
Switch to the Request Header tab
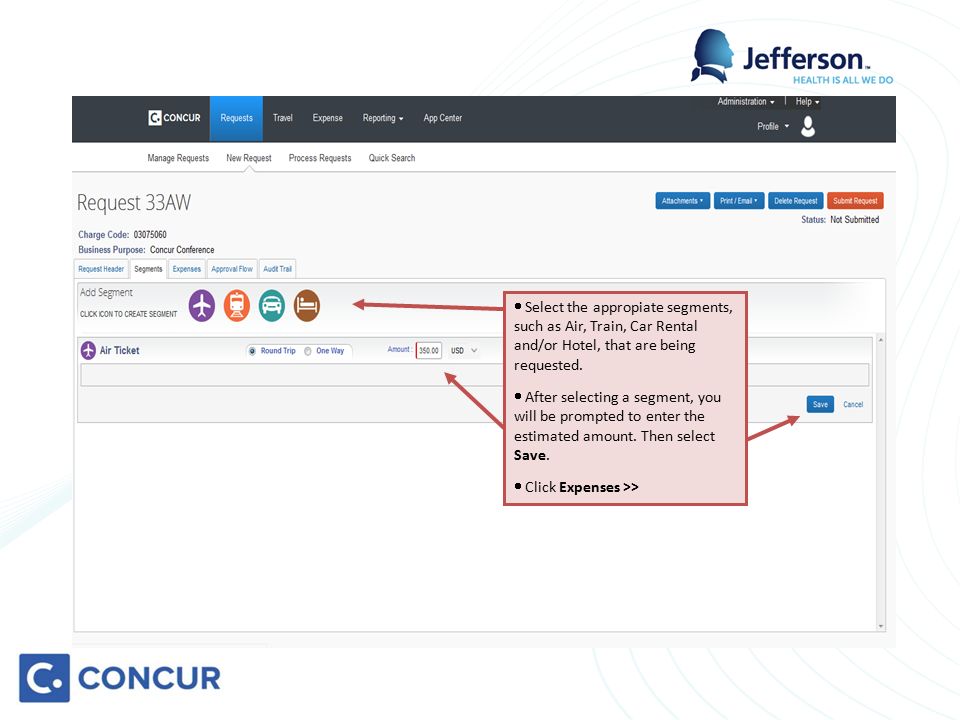pos(101,269)
